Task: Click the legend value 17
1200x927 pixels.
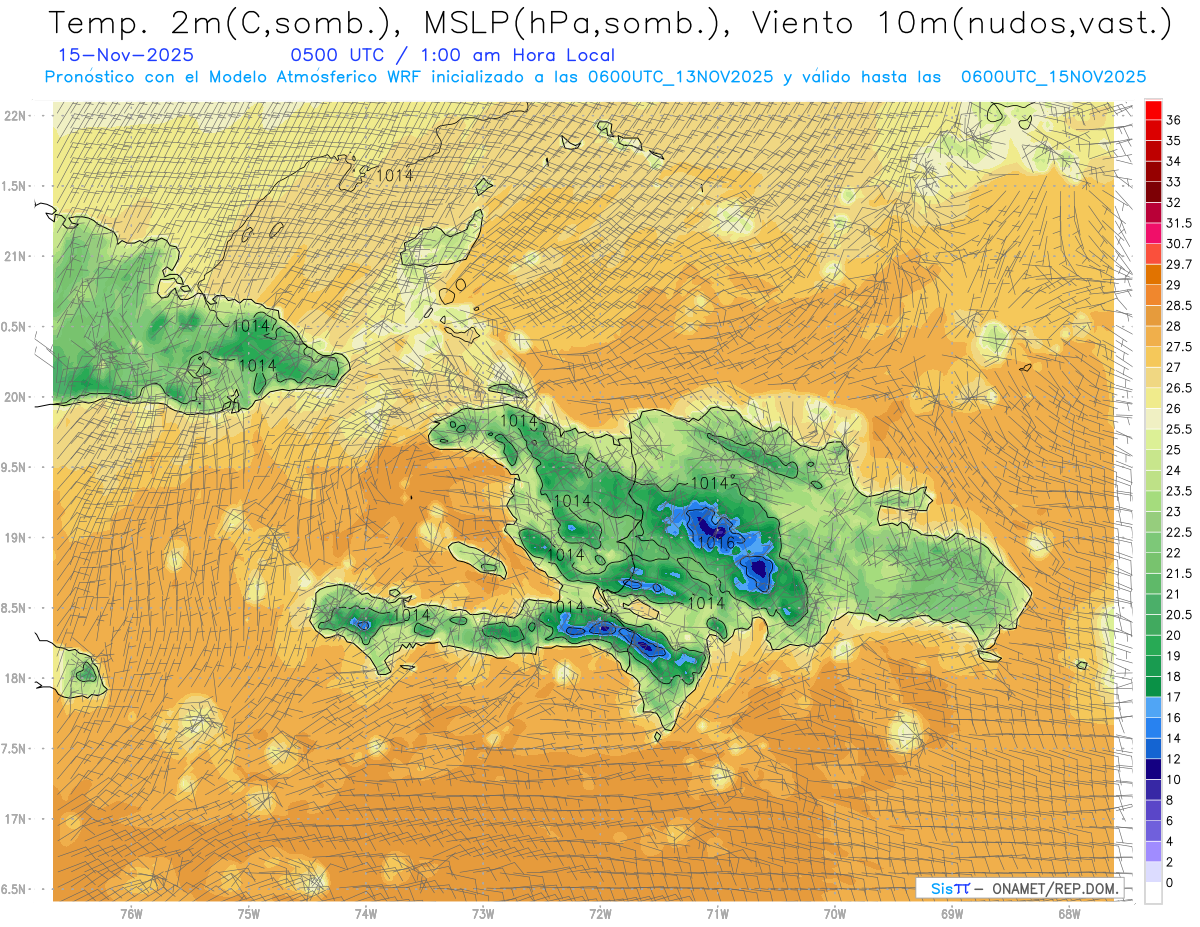Action: (x=1173, y=697)
